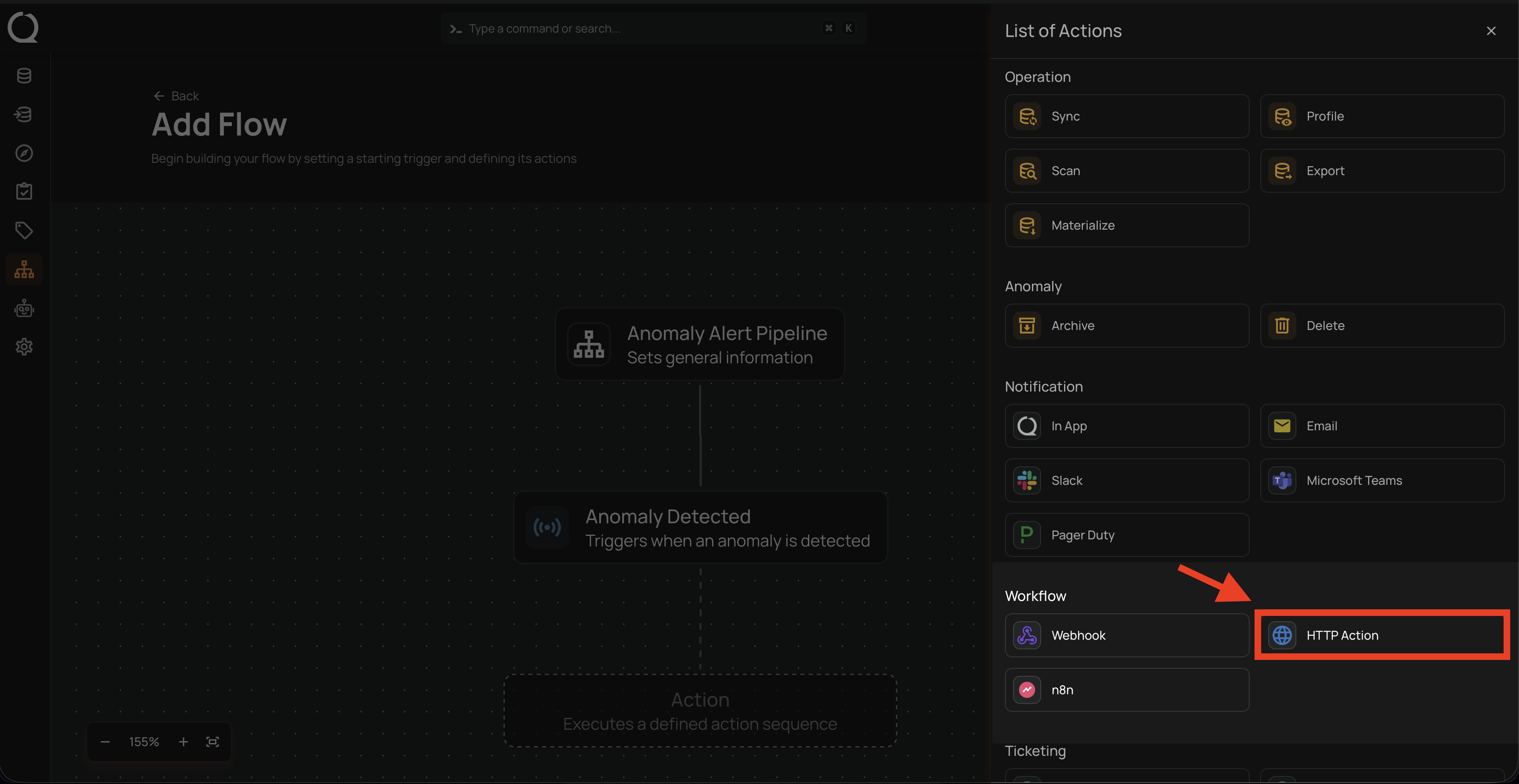This screenshot has width=1519, height=784.
Task: Open the checks clipboard sidebar icon
Action: (x=24, y=191)
